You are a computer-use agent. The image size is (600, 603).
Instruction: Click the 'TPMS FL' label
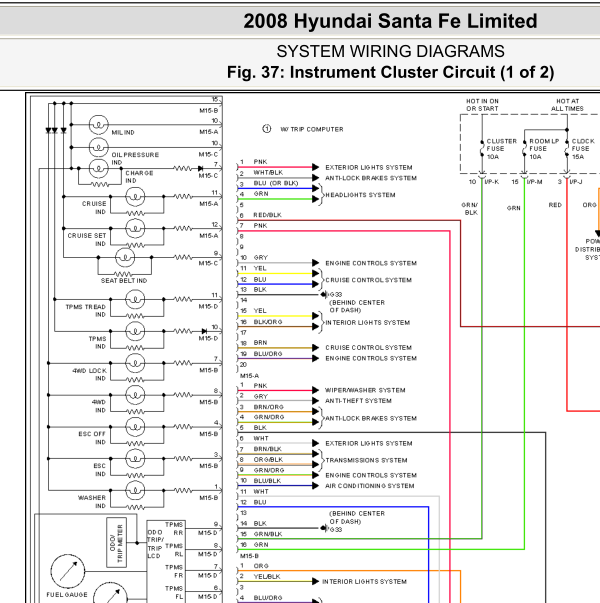point(174,592)
